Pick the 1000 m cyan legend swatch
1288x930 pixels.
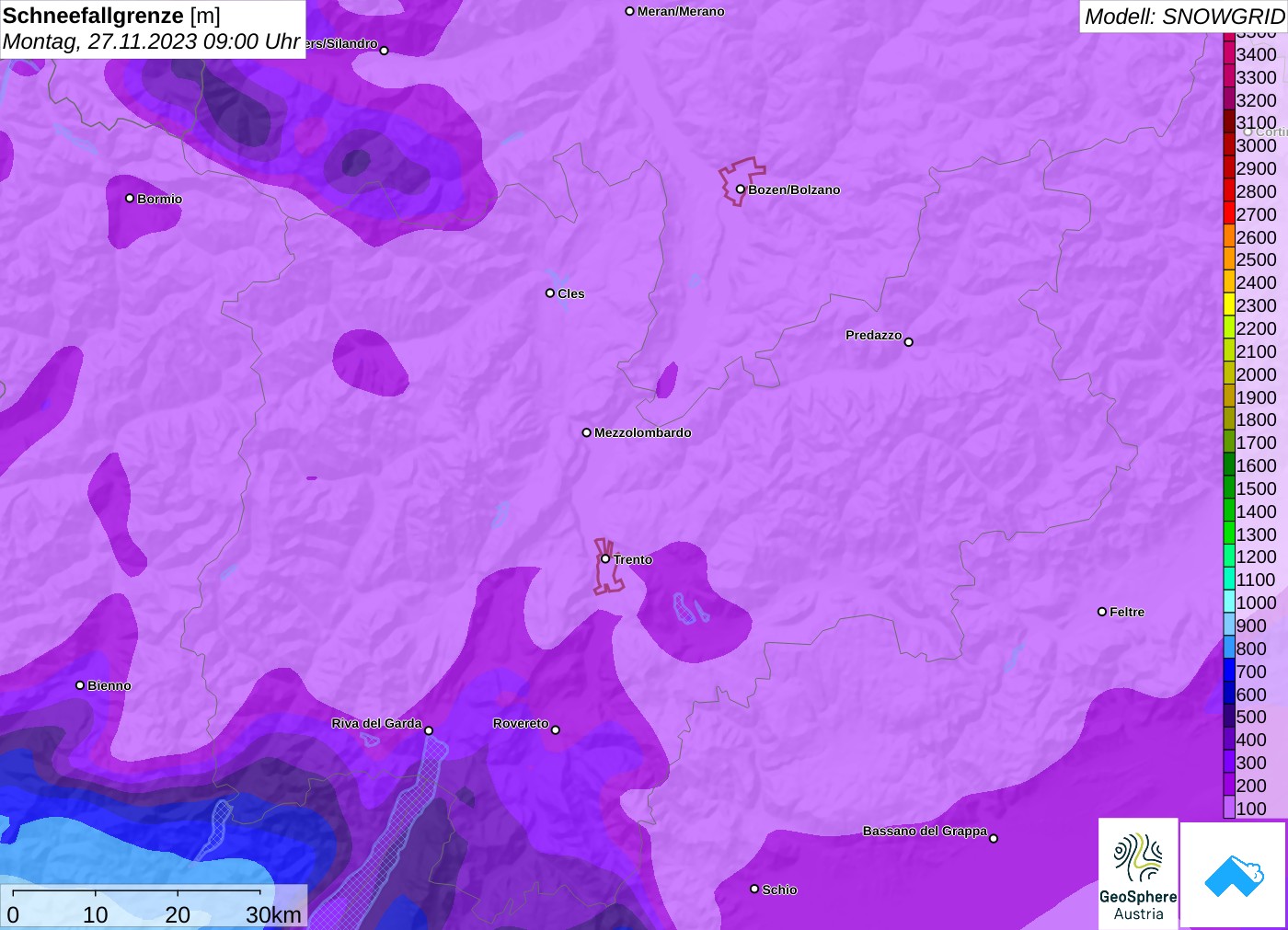click(x=1229, y=603)
